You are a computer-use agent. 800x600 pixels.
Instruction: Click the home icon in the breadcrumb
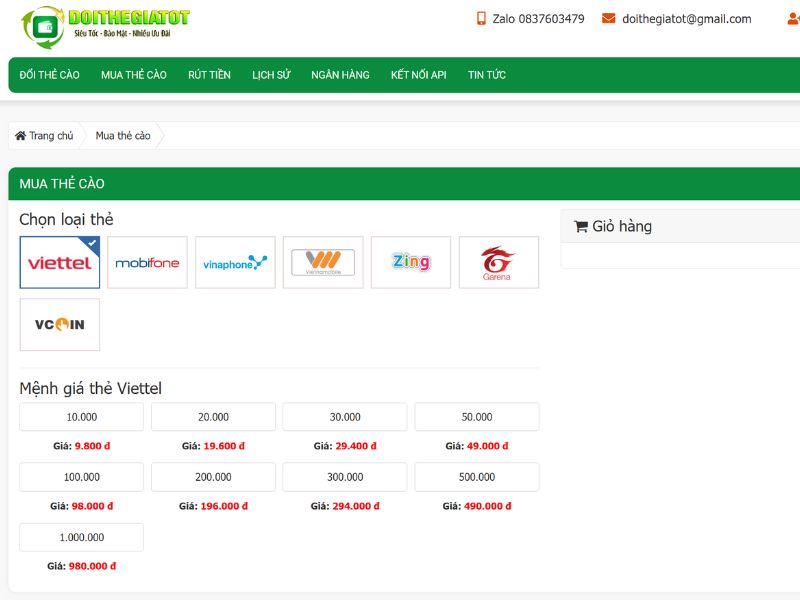[20, 136]
